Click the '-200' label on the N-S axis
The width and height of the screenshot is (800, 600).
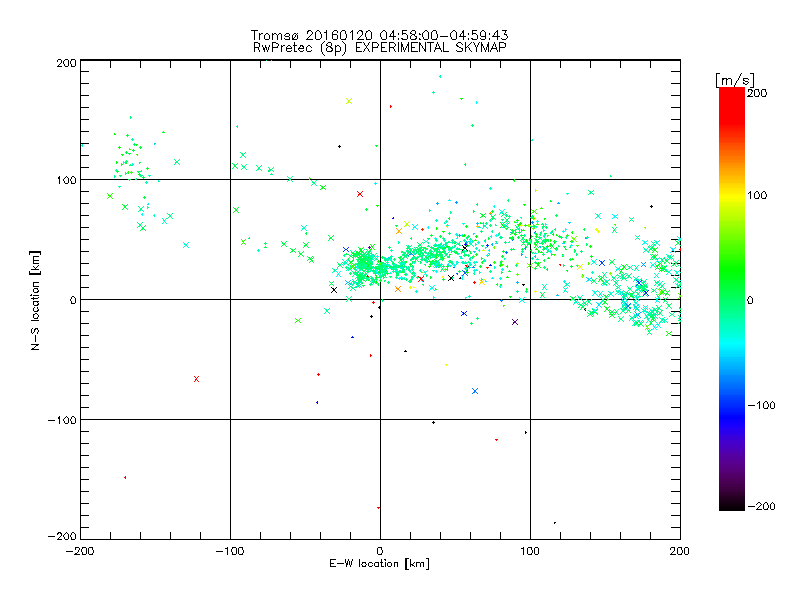[62, 536]
